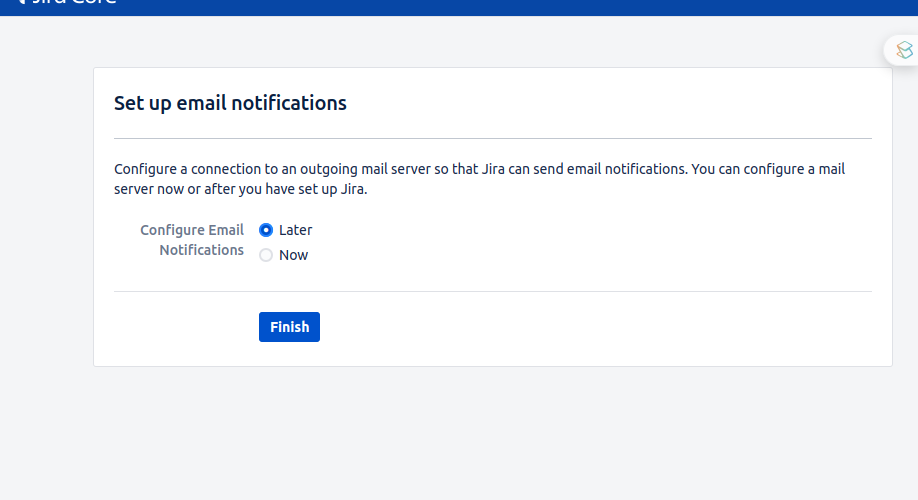This screenshot has width=918, height=500.
Task: Click the text "after you have set up Jira"
Action: [285, 189]
